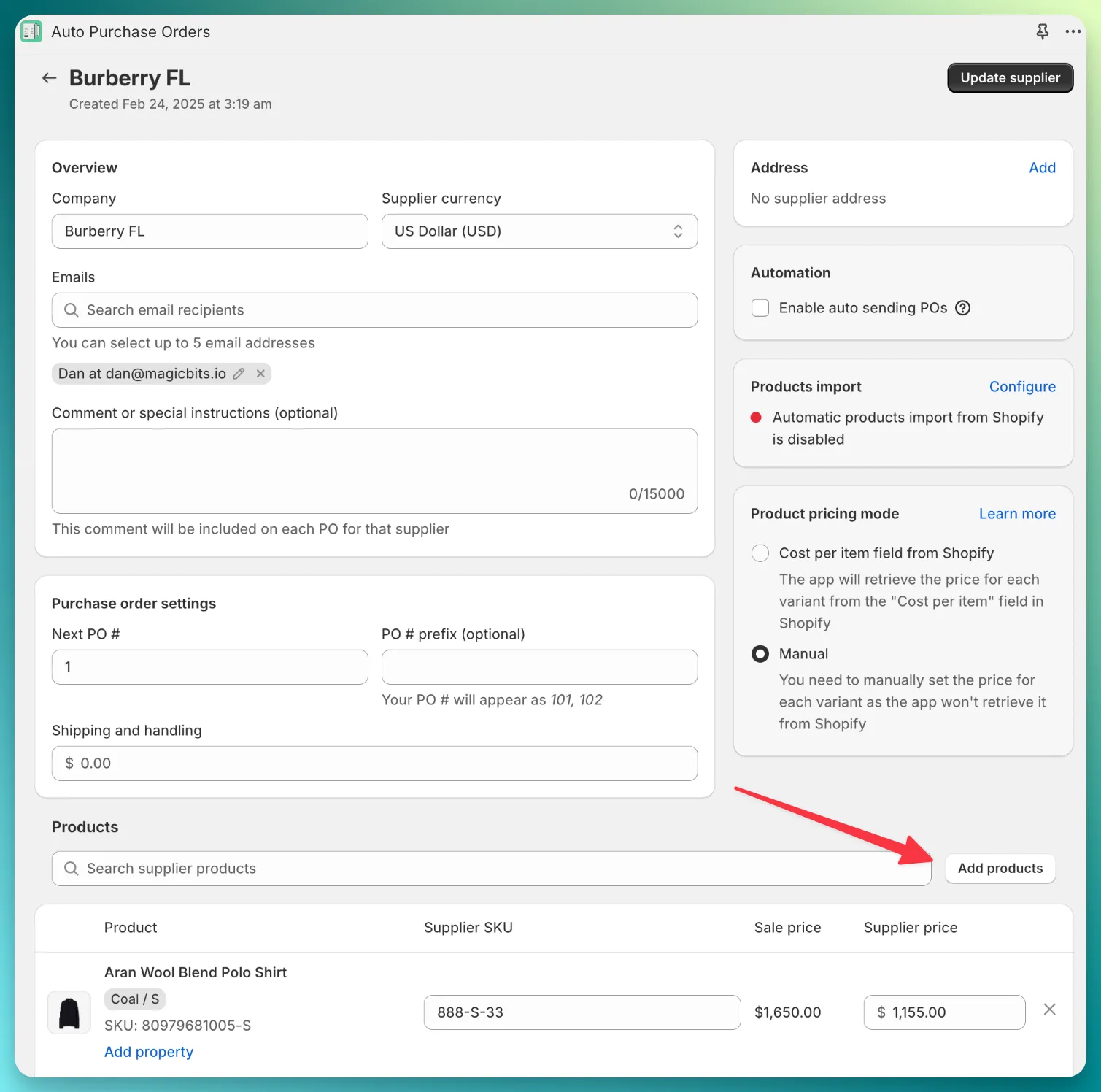Click the magnifier icon in supplier products search
This screenshot has height=1092, width=1101.
coord(72,869)
